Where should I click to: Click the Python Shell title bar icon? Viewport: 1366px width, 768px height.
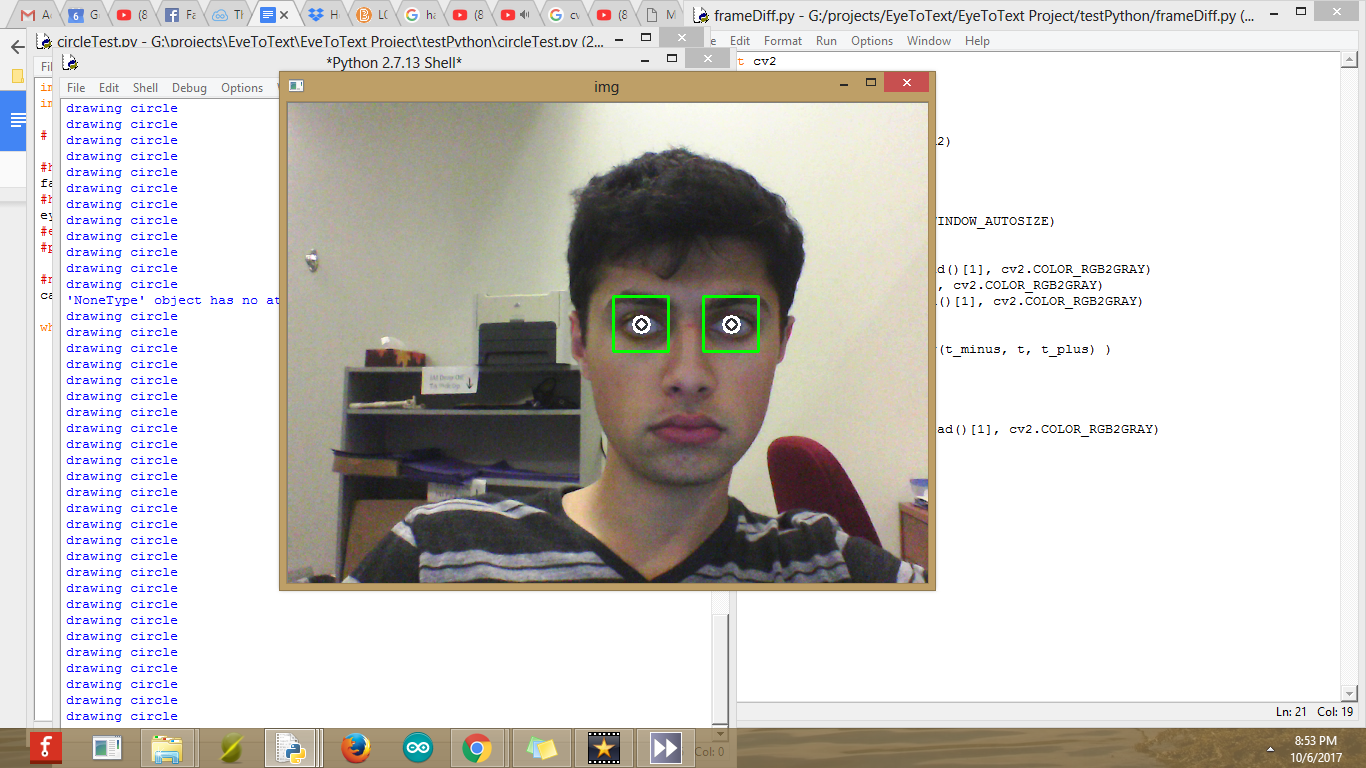pyautogui.click(x=71, y=63)
